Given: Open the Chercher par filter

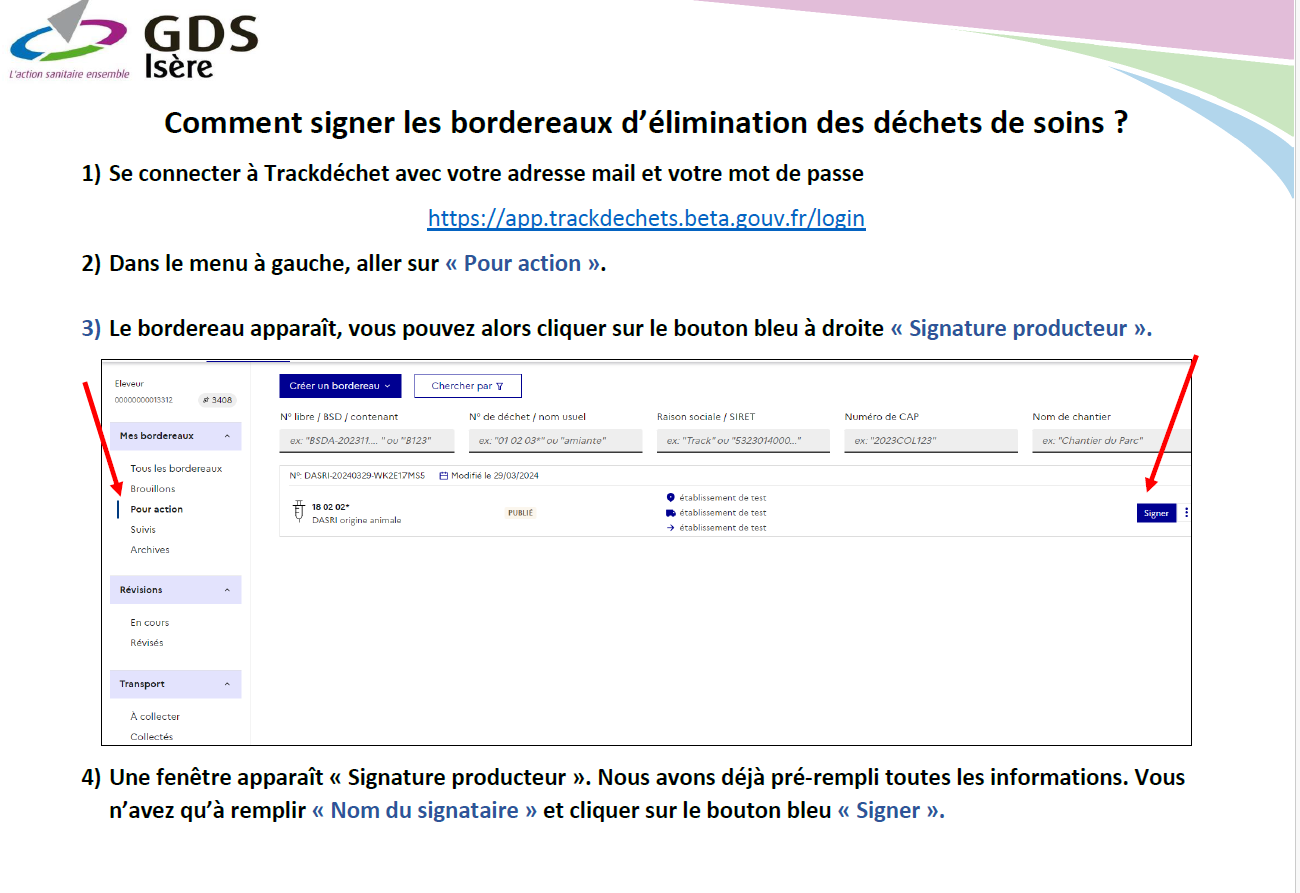Looking at the screenshot, I should point(467,386).
